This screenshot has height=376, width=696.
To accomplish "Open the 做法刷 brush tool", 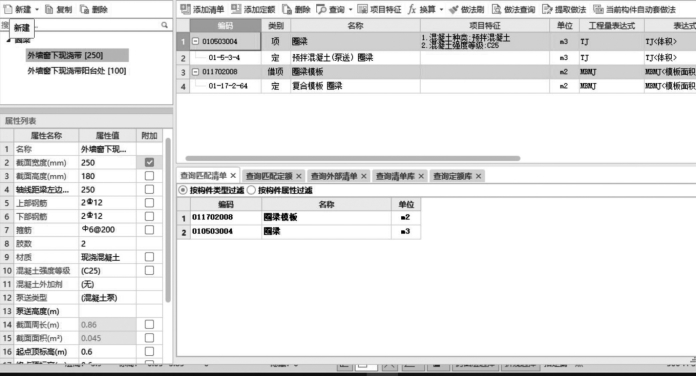I will pos(453,9).
